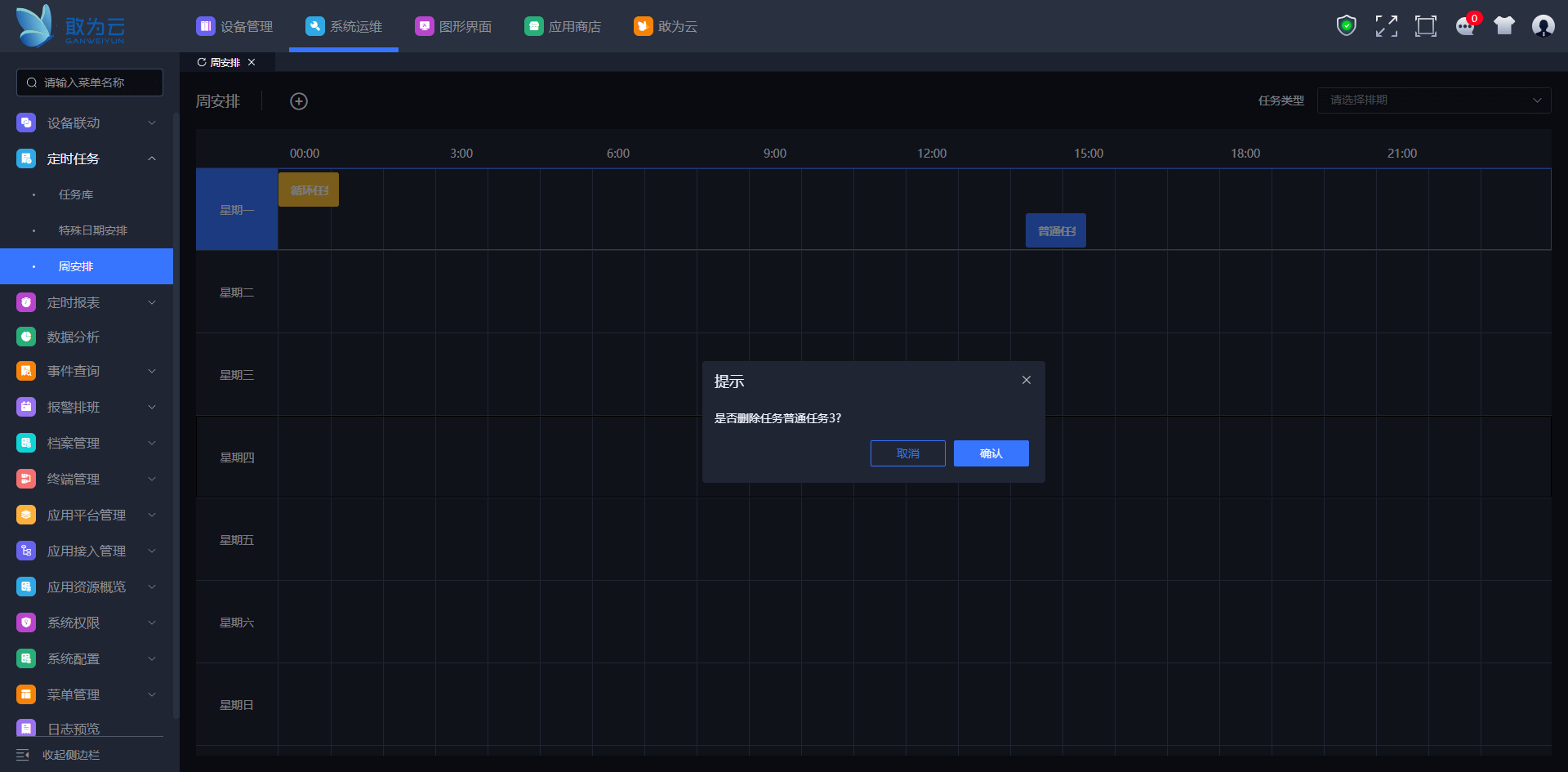Close the 提示 dialog with X
This screenshot has width=1568, height=772.
(x=1027, y=381)
